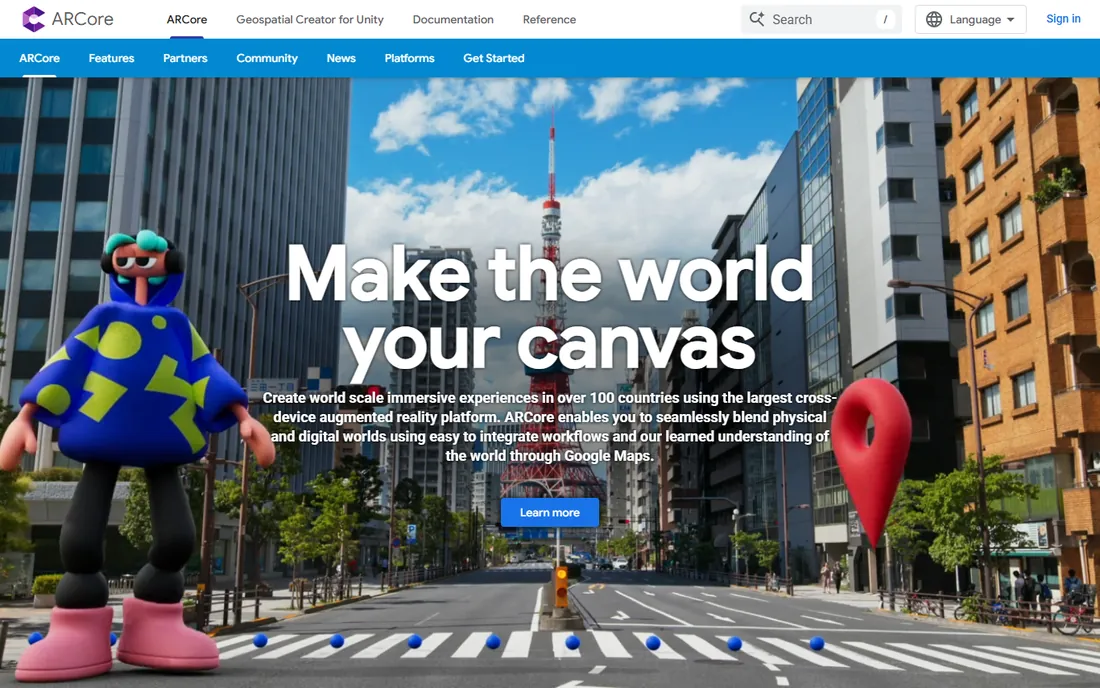Click the slash shortcut hint in search box
This screenshot has height=688, width=1100.
885,20
